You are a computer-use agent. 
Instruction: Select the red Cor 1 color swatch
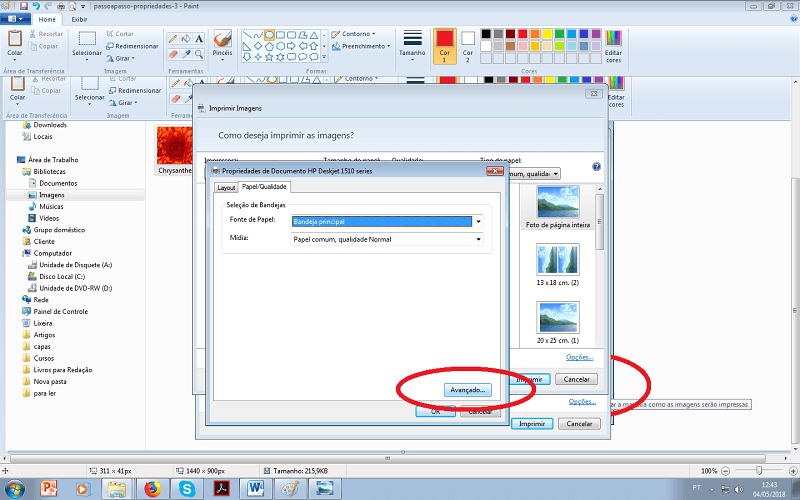(x=444, y=43)
